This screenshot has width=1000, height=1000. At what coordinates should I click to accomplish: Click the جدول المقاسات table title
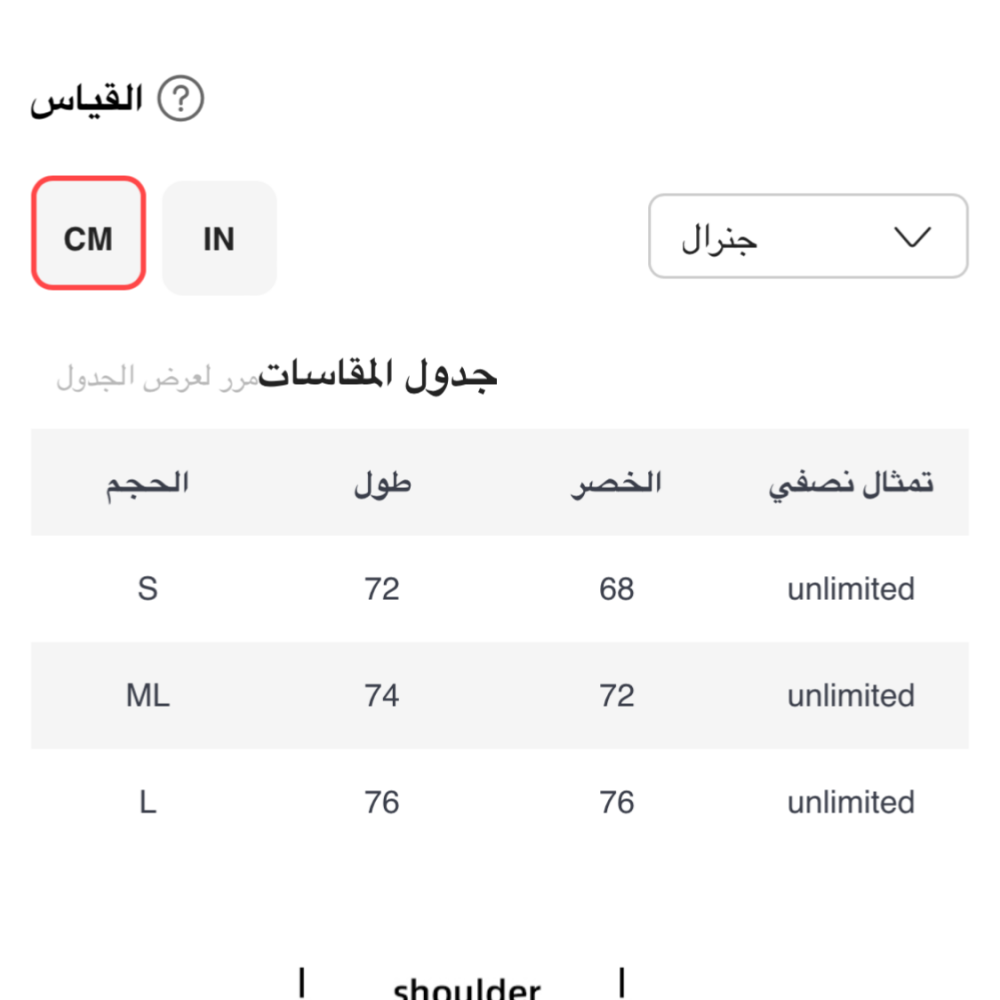[x=378, y=375]
